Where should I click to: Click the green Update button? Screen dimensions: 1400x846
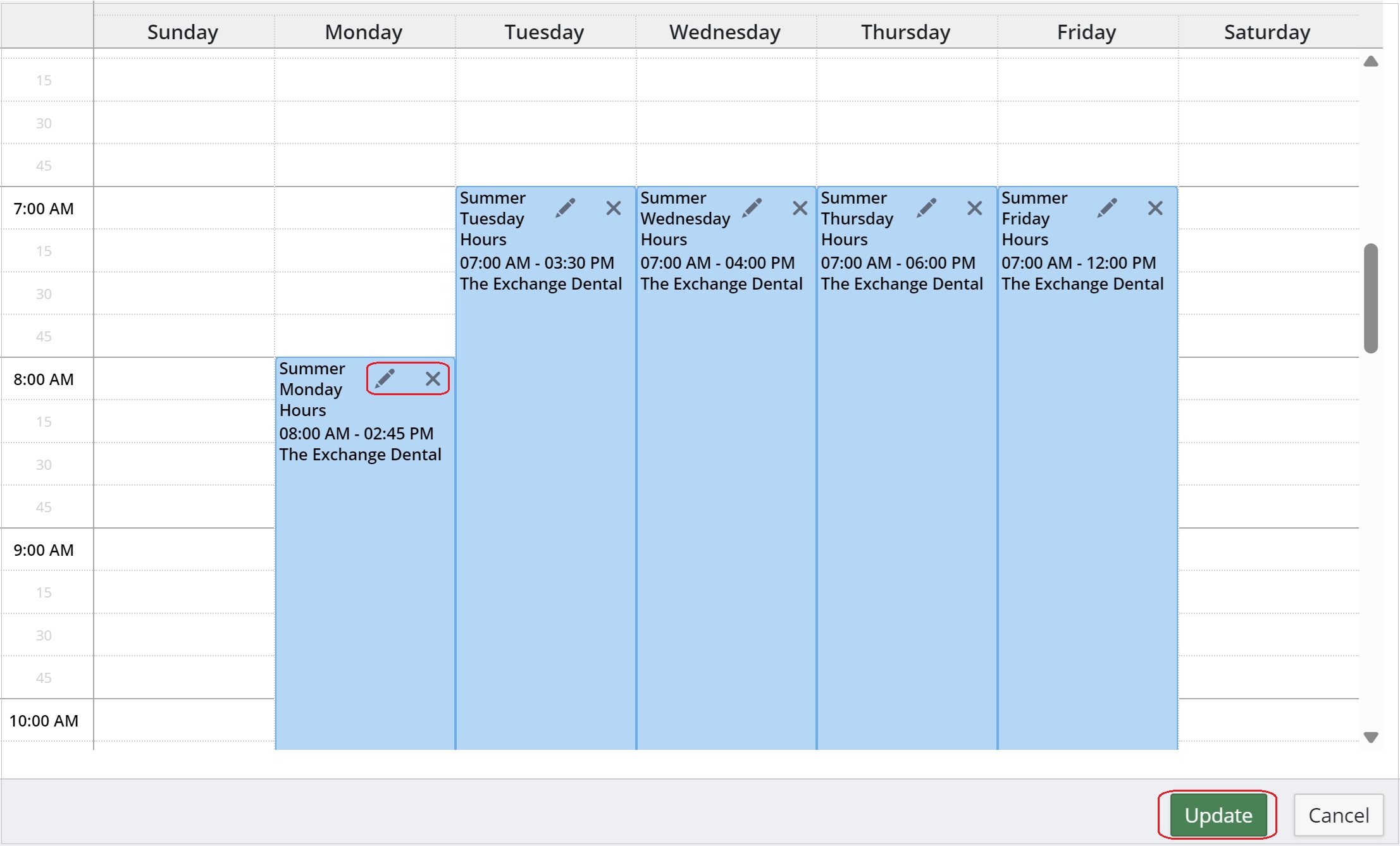[1218, 815]
